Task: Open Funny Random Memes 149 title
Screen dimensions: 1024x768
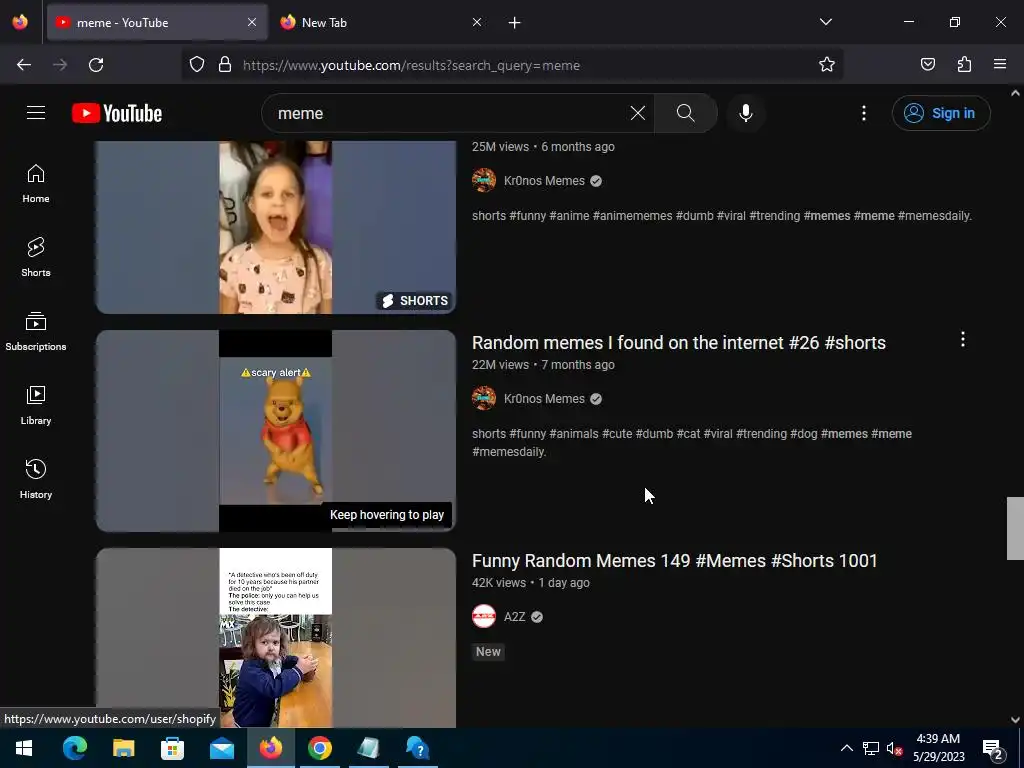Action: pos(675,561)
